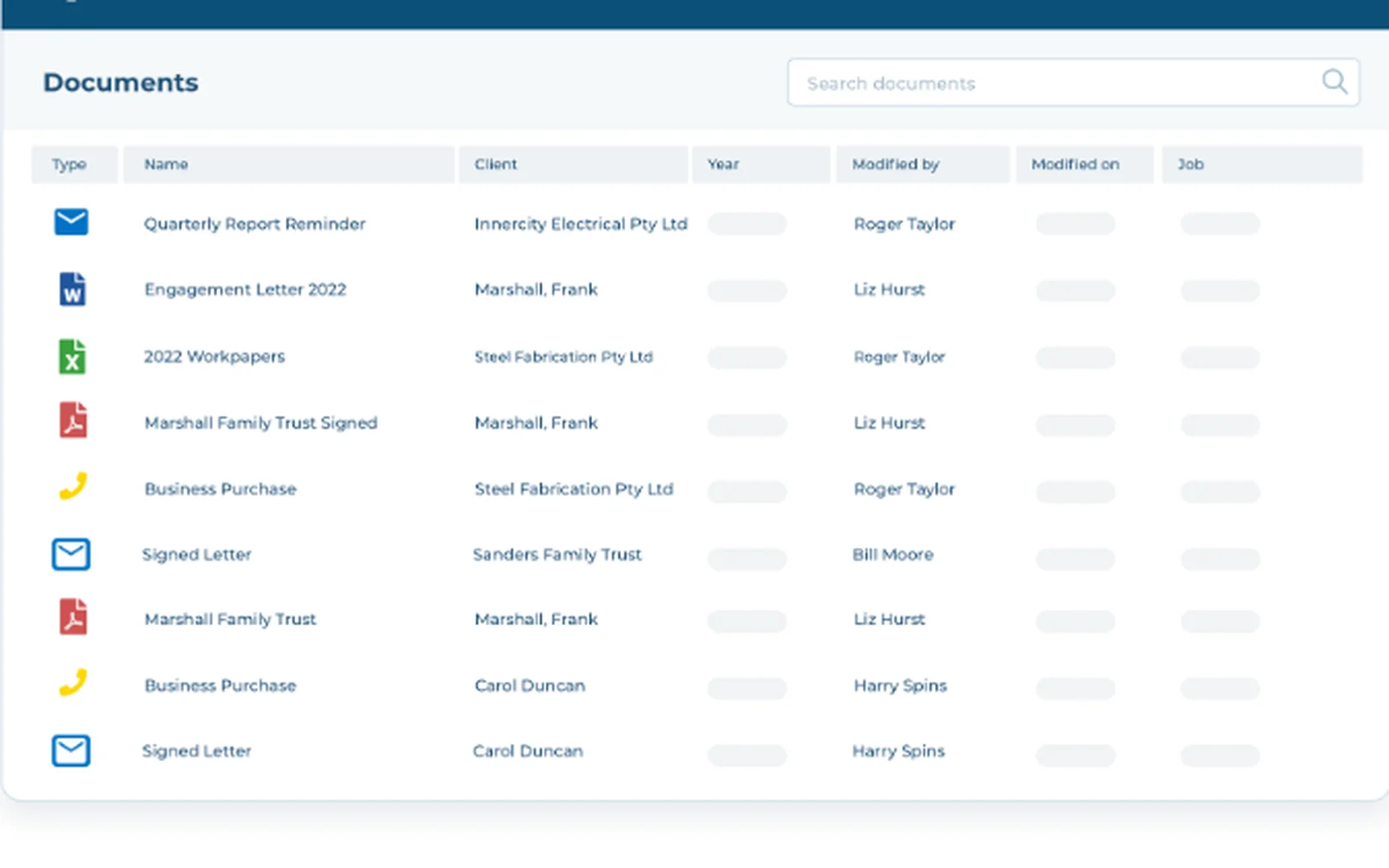Select Marshall Family Trust name without 'Signed'

pyautogui.click(x=230, y=619)
